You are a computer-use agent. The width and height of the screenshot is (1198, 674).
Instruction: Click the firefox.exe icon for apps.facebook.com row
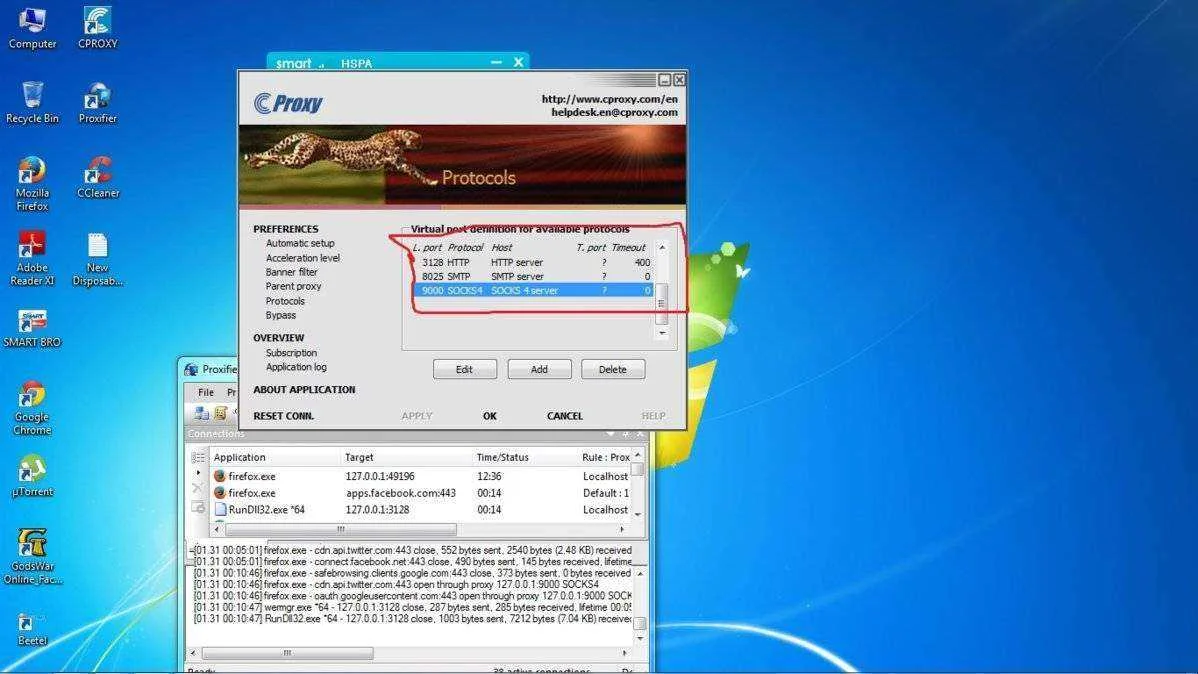pyautogui.click(x=220, y=493)
